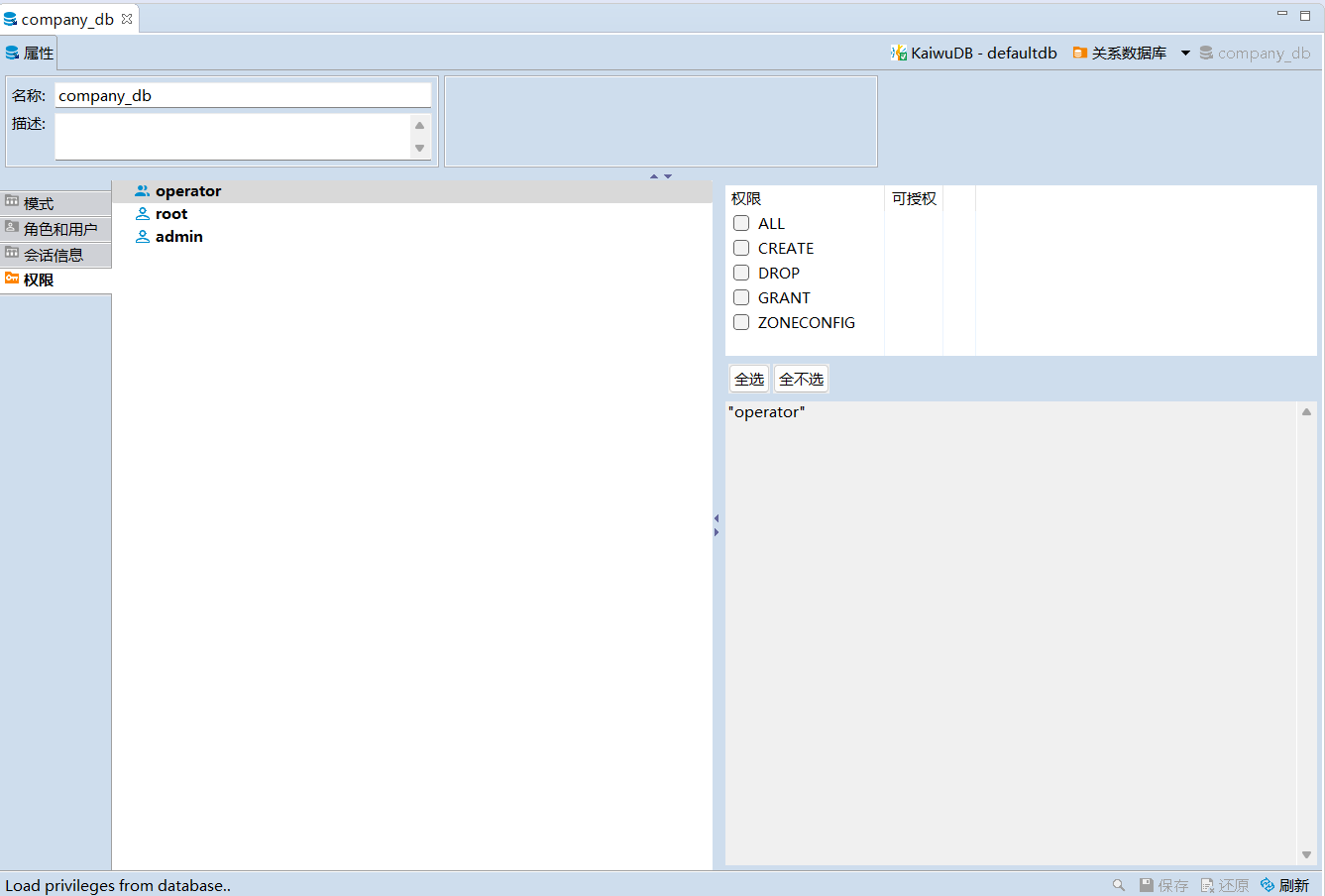Open the 会话信息 tab
Viewport: 1325px width, 896px height.
point(55,255)
